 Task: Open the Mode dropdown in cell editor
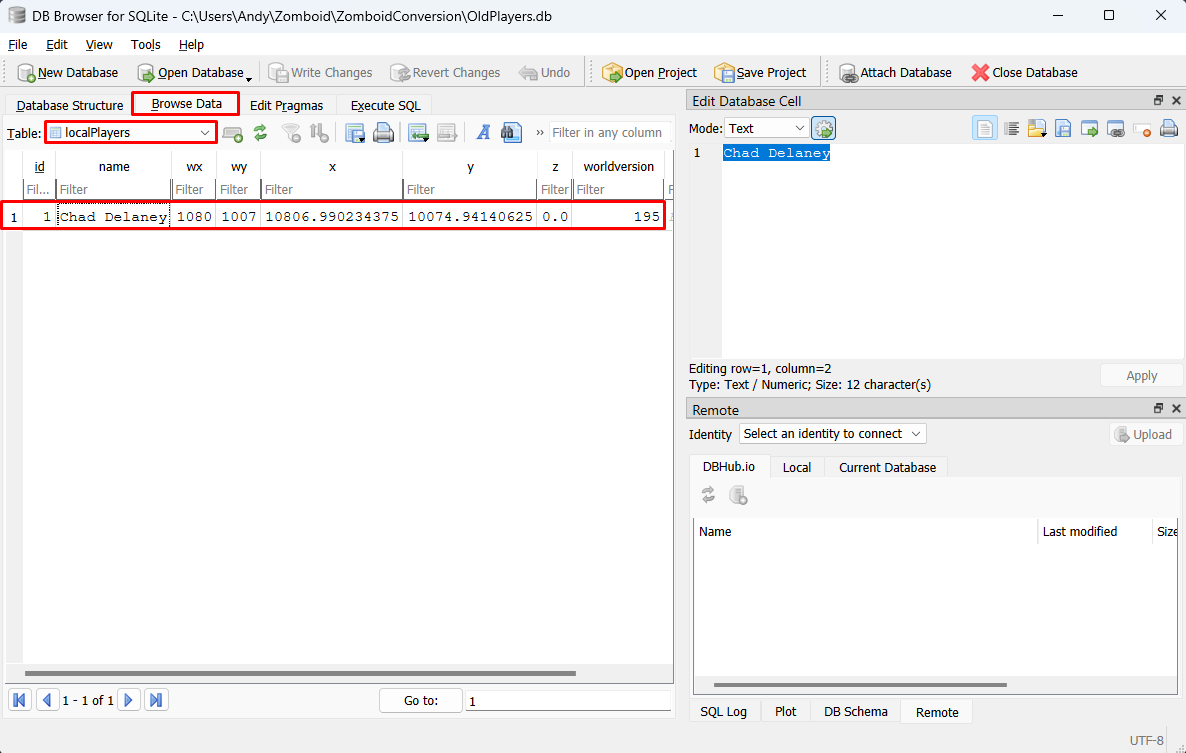(766, 128)
